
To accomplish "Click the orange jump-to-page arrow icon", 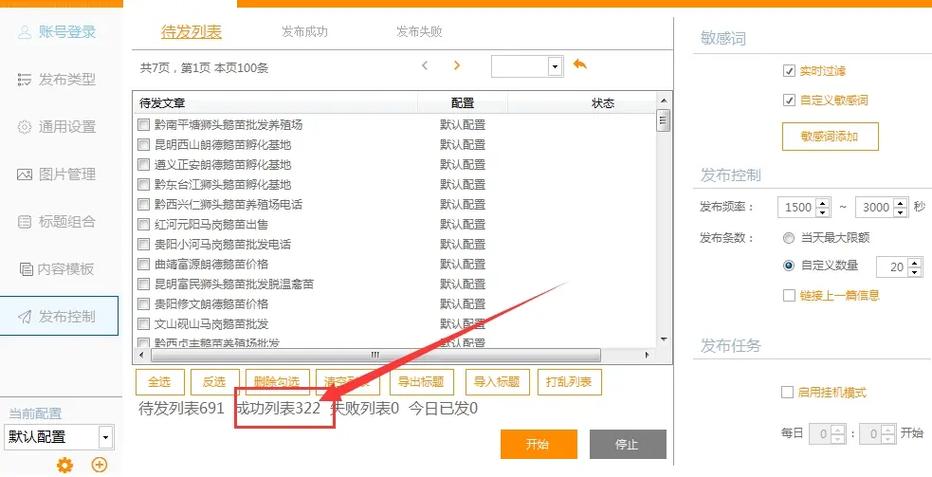I will [580, 65].
